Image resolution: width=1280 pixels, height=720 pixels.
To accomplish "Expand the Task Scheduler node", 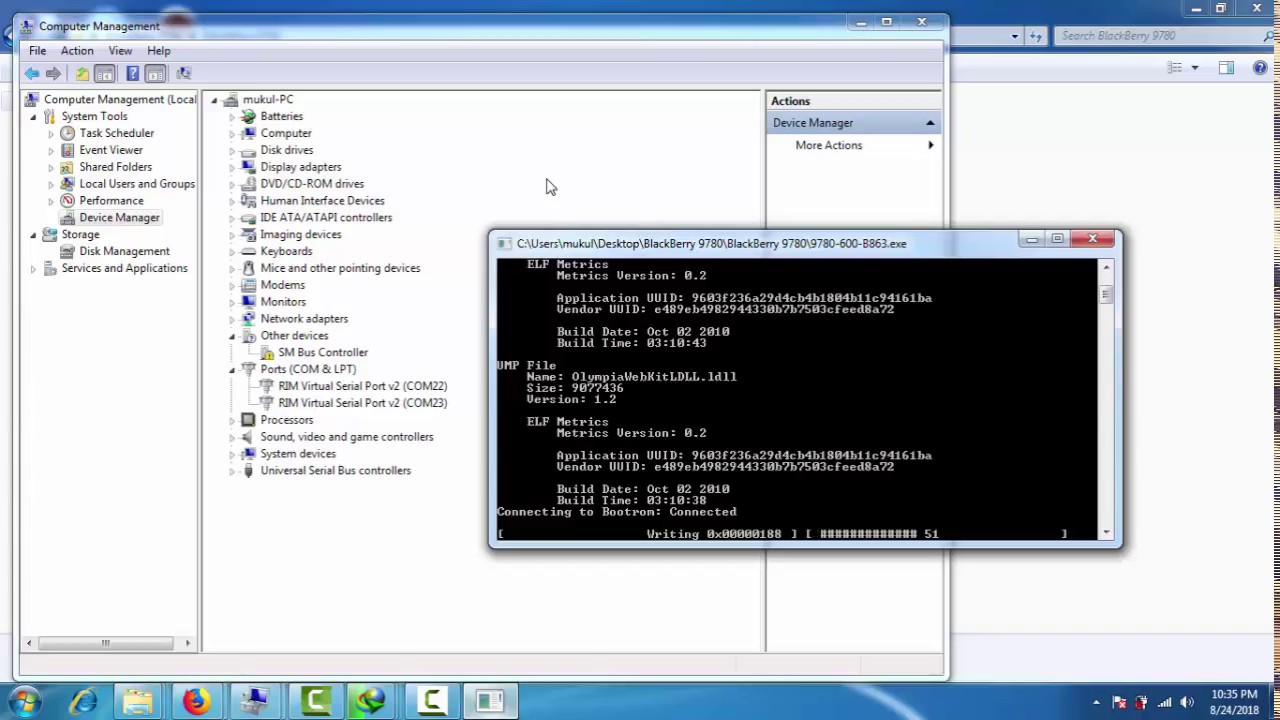I will (51, 133).
